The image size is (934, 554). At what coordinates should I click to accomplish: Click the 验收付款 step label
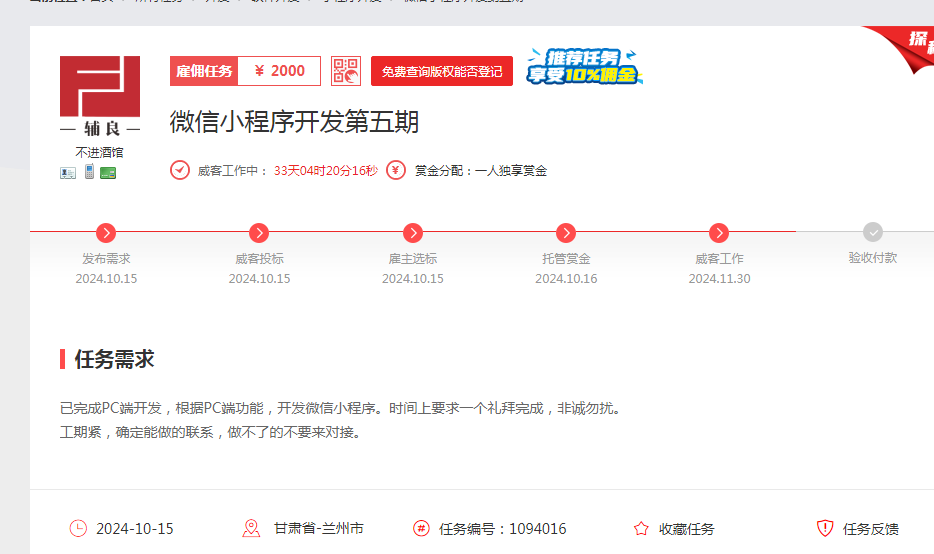873,257
